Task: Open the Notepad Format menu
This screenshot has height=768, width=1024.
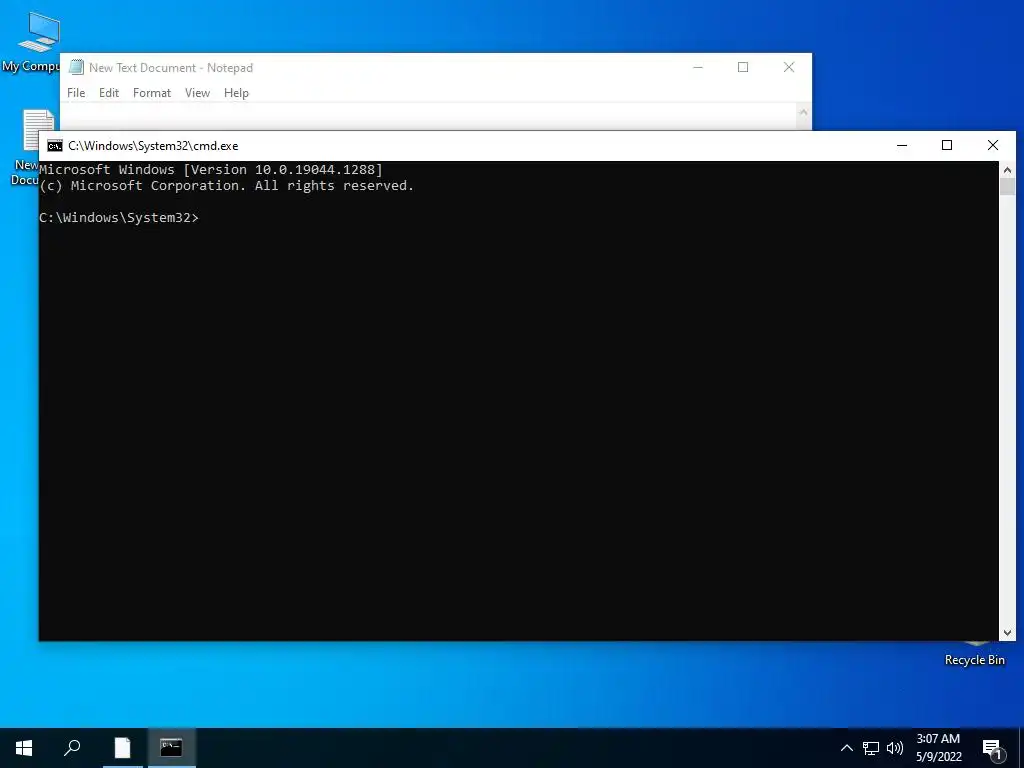Action: pos(152,93)
